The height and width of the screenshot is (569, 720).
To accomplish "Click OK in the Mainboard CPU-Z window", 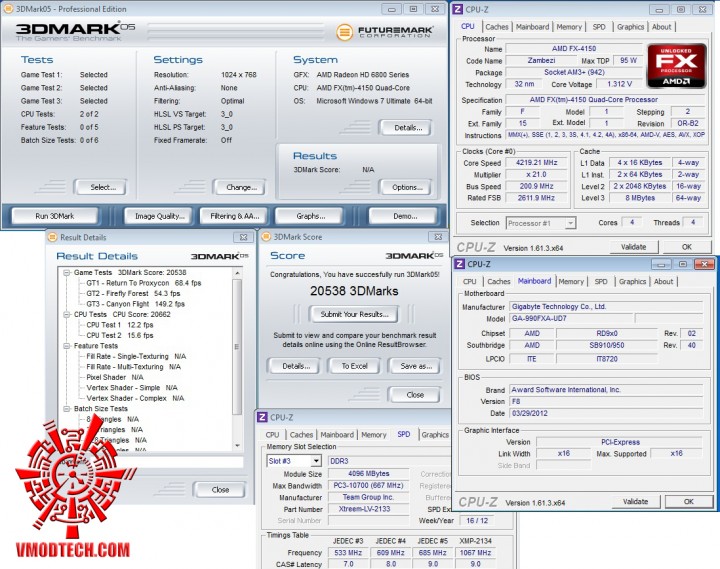I will 689,501.
